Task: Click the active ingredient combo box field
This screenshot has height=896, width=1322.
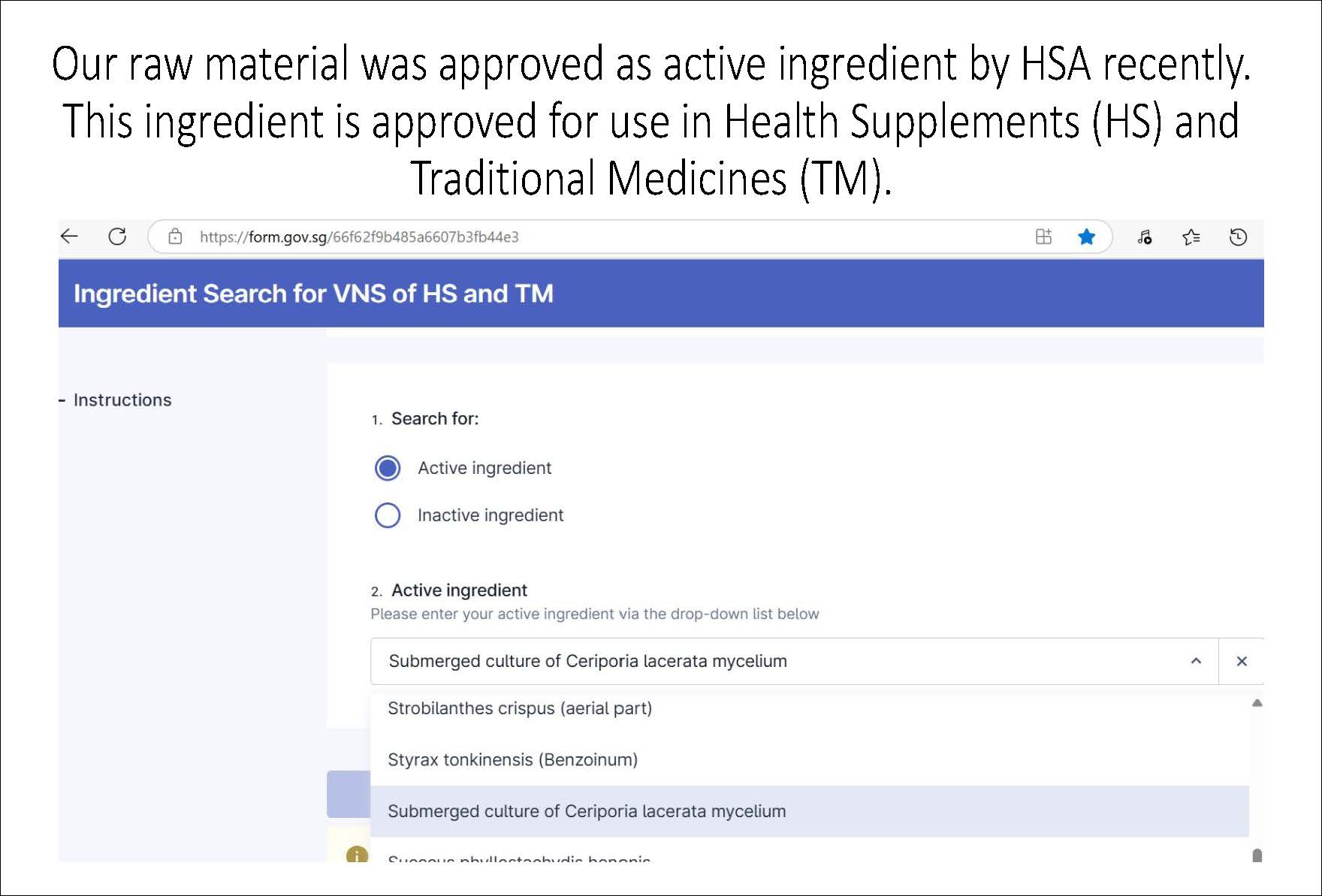Action: click(751, 661)
